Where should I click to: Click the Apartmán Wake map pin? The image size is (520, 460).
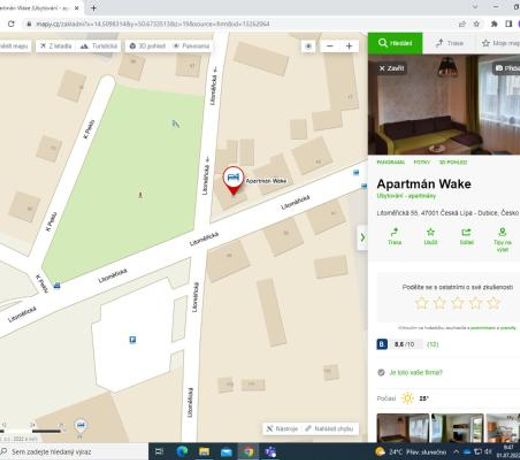233,180
